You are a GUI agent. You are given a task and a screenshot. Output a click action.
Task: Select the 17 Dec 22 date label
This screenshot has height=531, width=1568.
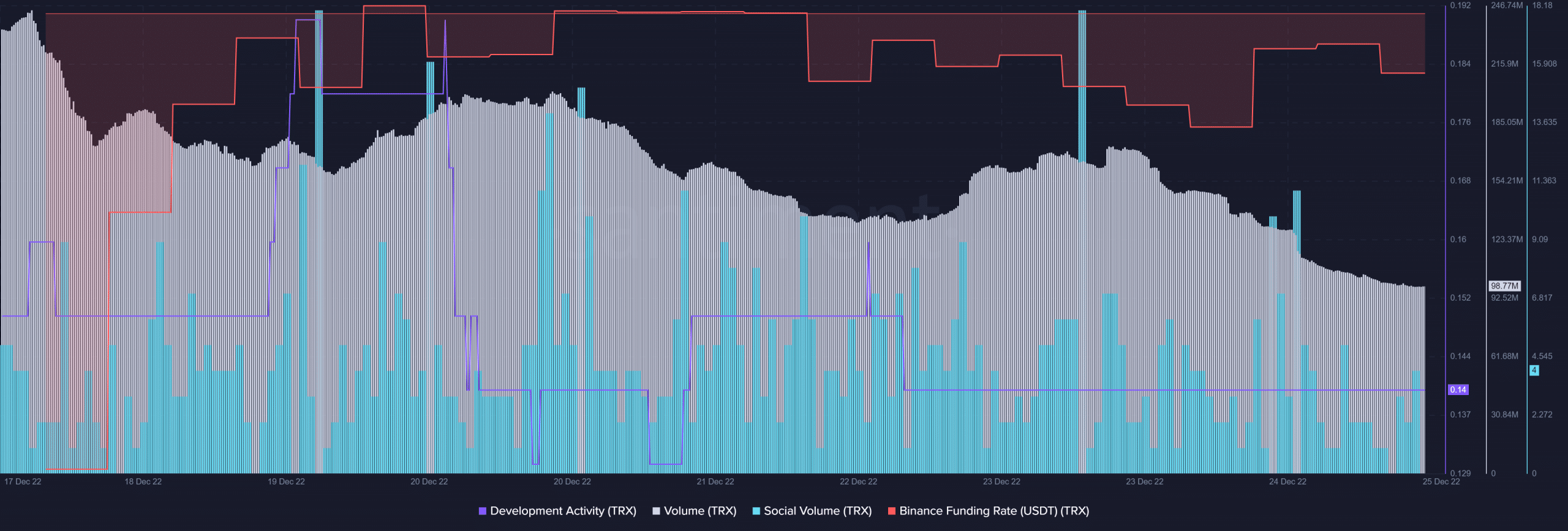23,481
